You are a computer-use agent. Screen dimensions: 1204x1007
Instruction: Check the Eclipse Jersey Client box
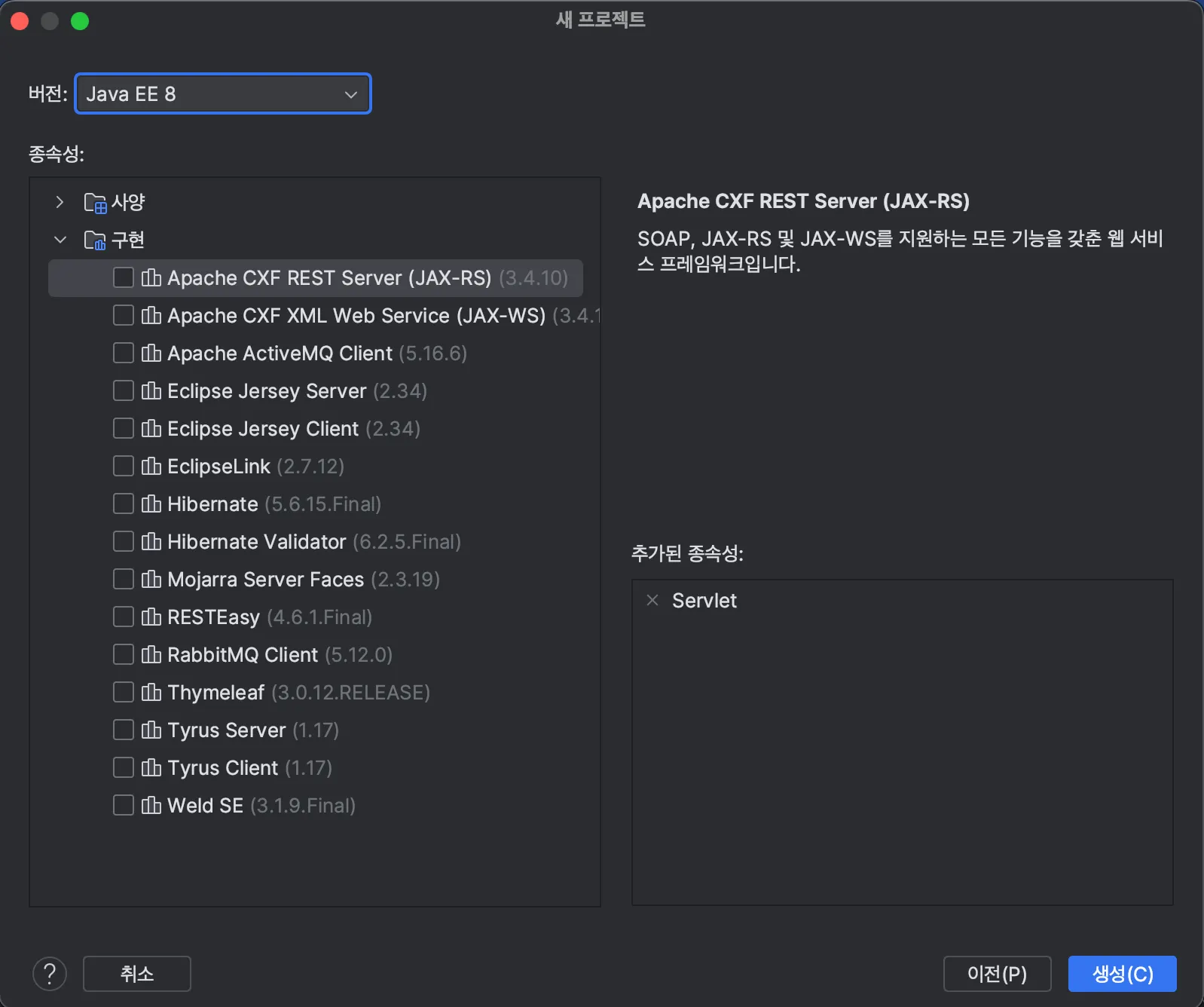[x=124, y=428]
